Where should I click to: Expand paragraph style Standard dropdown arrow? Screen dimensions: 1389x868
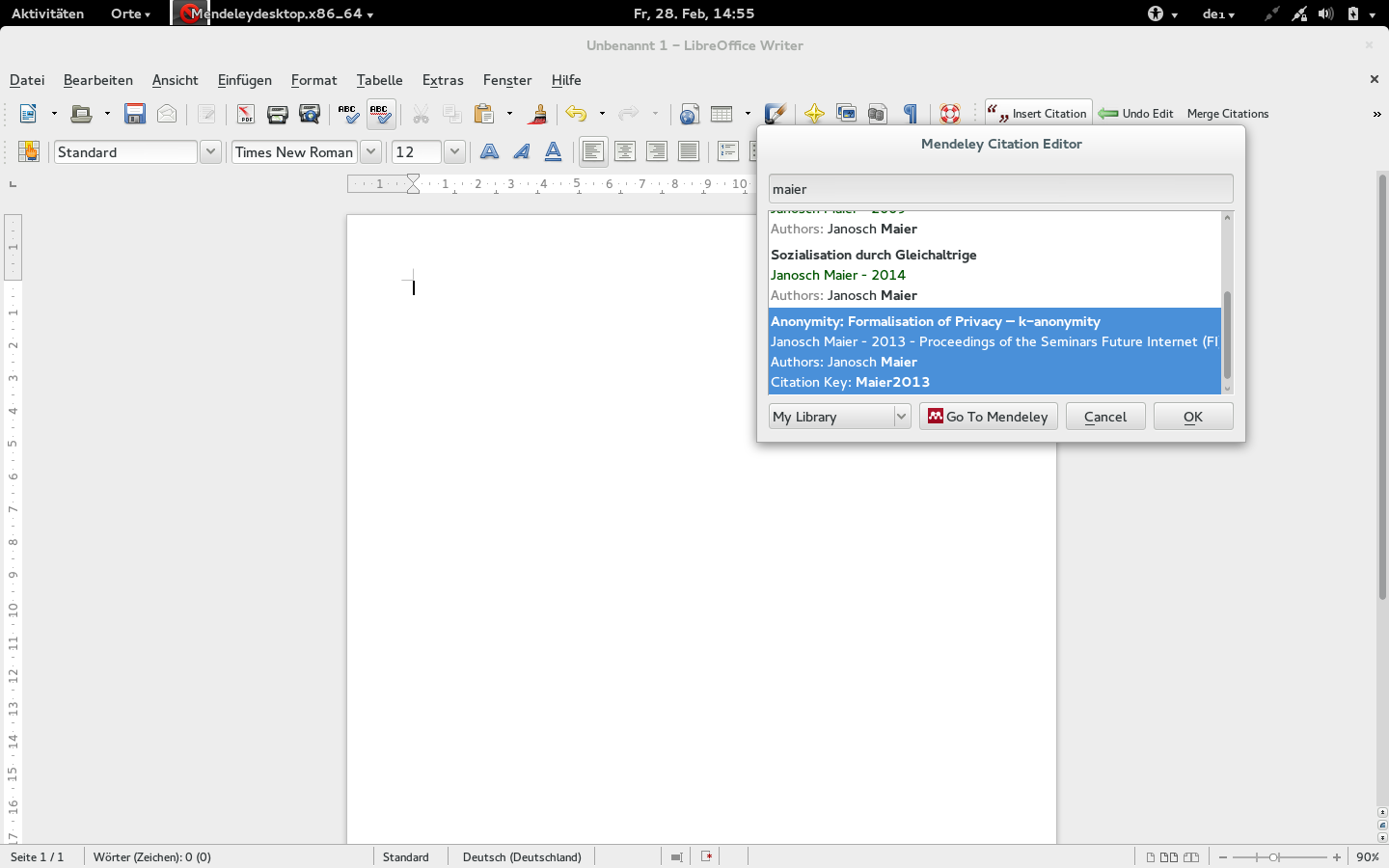click(x=210, y=152)
